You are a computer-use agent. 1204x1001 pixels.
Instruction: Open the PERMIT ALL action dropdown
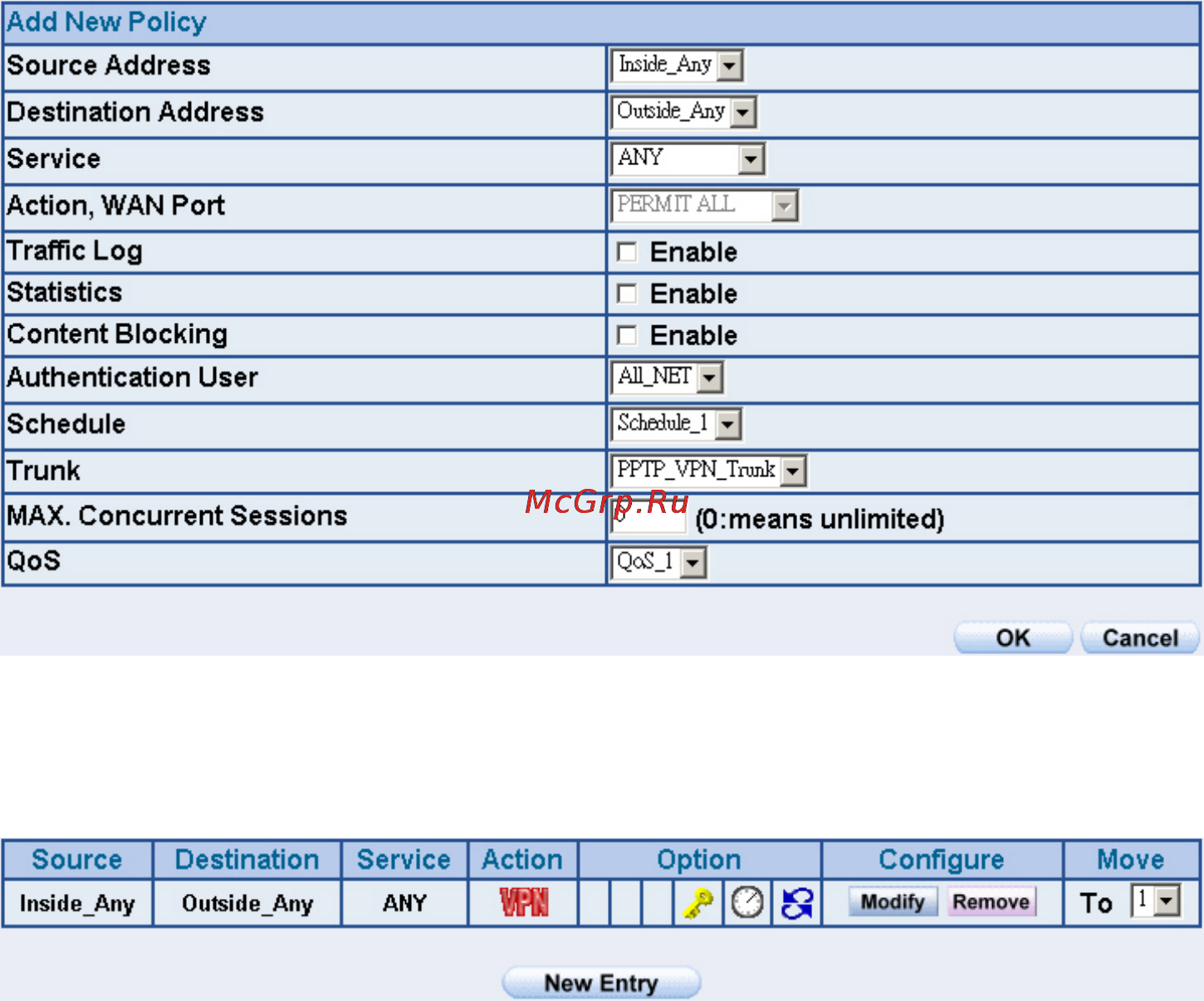pyautogui.click(x=704, y=205)
